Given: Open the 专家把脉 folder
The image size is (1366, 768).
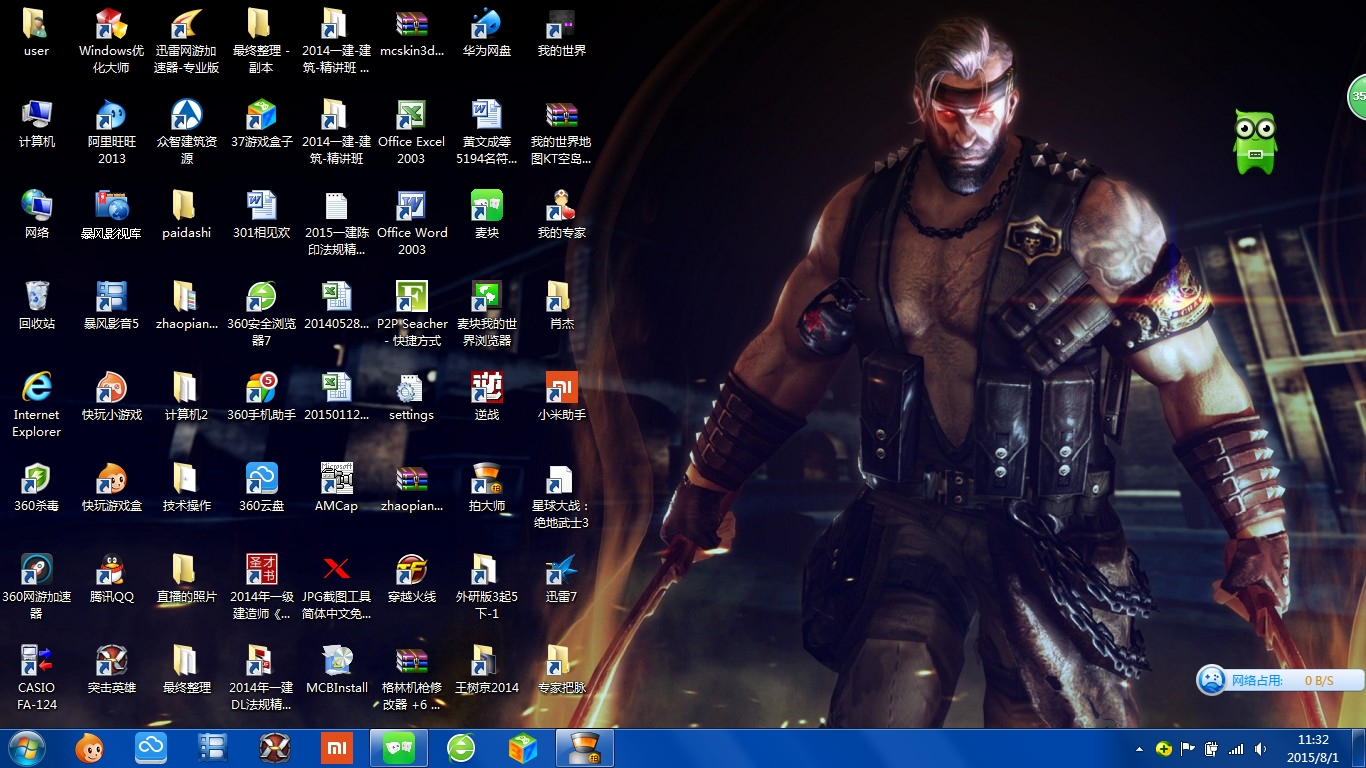Looking at the screenshot, I should [561, 670].
